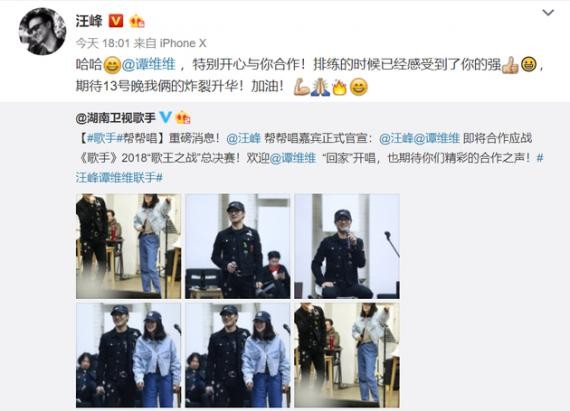This screenshot has height=411, width=570.
Task: Open the @湖南卫视歌手 repost author link
Action: pyautogui.click(x=116, y=117)
